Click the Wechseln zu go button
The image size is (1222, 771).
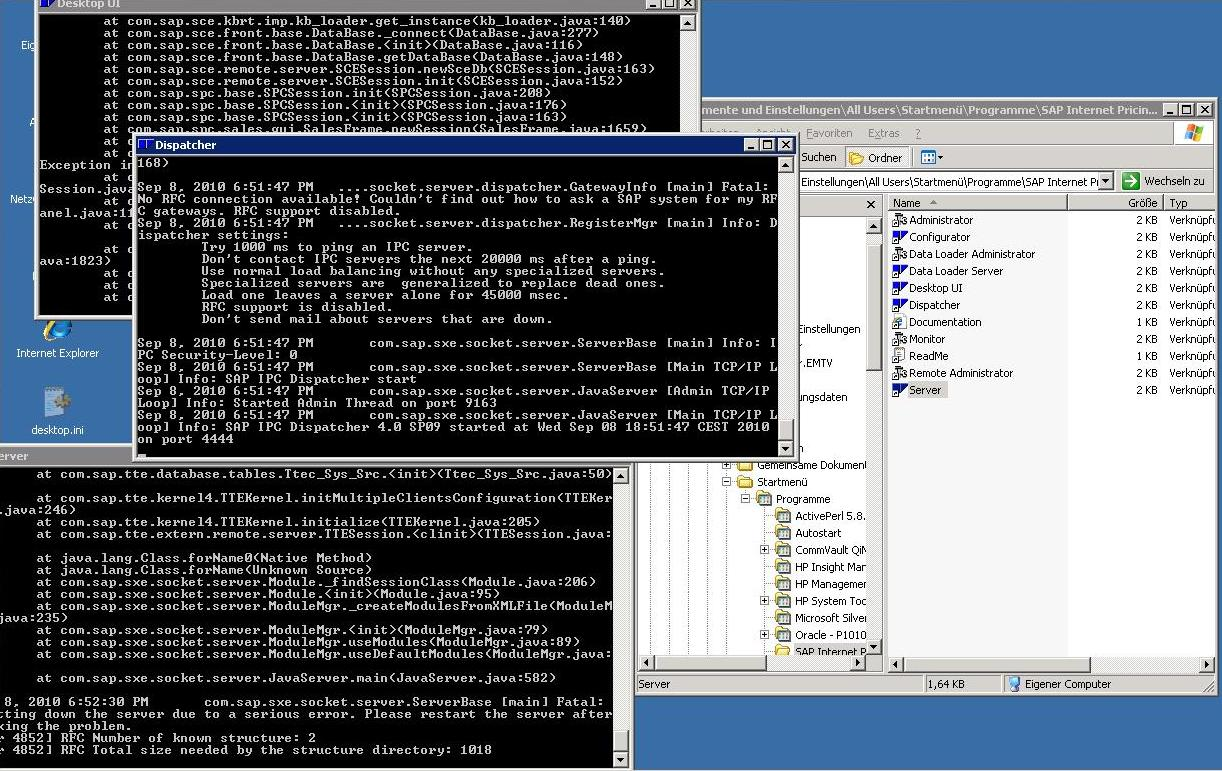click(1164, 181)
